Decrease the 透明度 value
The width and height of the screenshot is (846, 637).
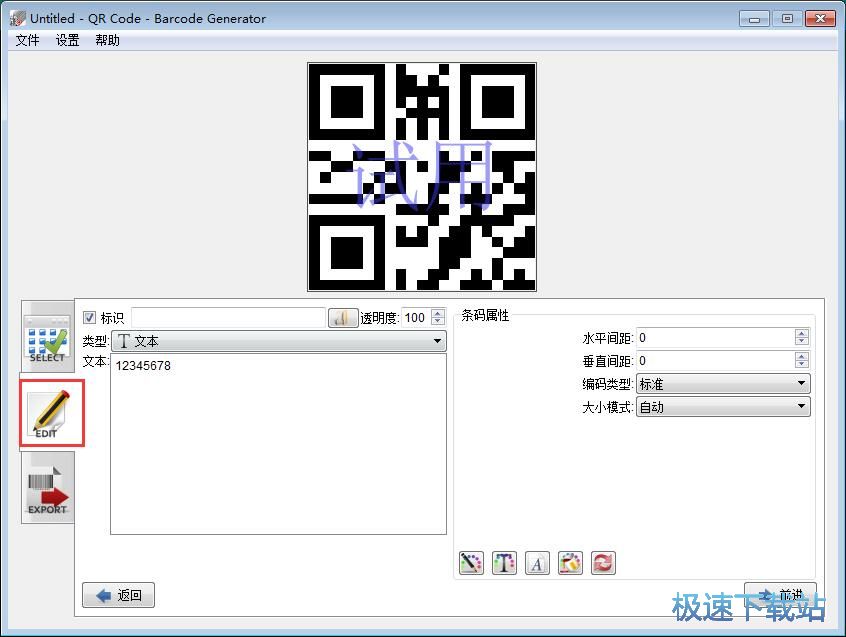[439, 321]
